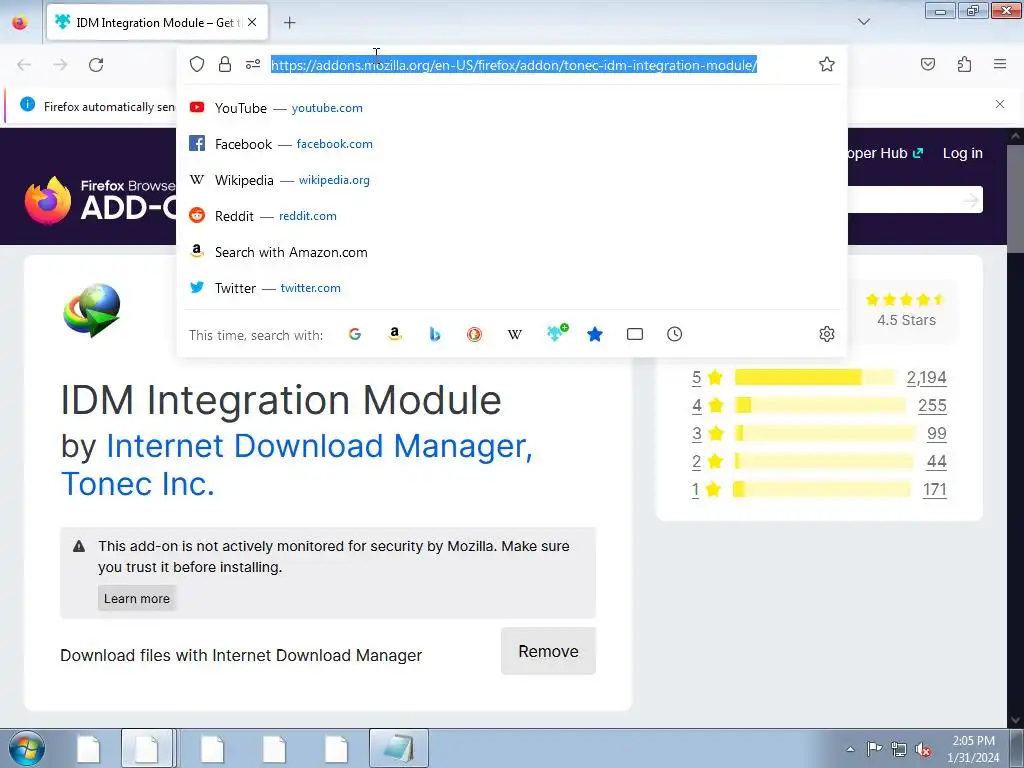The image size is (1024, 768).
Task: Open a new tab
Action: tap(290, 23)
